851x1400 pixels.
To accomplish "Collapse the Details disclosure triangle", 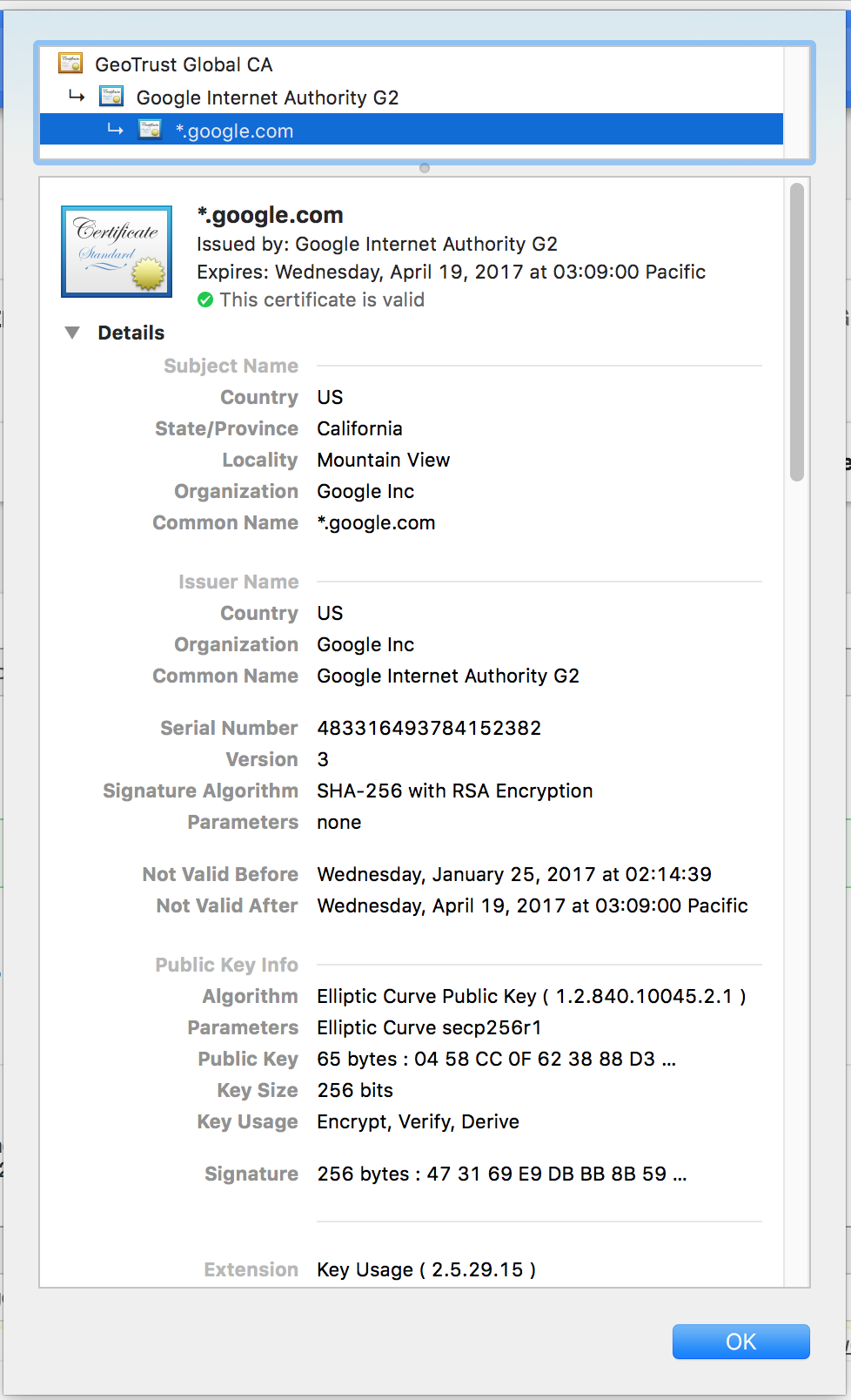I will click(72, 333).
